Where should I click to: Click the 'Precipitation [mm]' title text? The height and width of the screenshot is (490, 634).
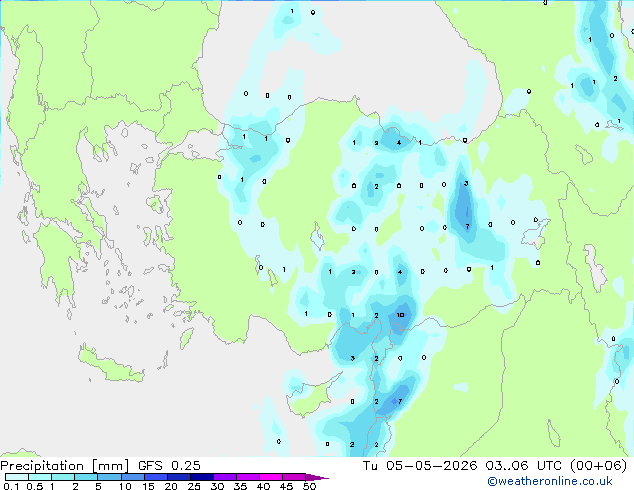(64, 466)
